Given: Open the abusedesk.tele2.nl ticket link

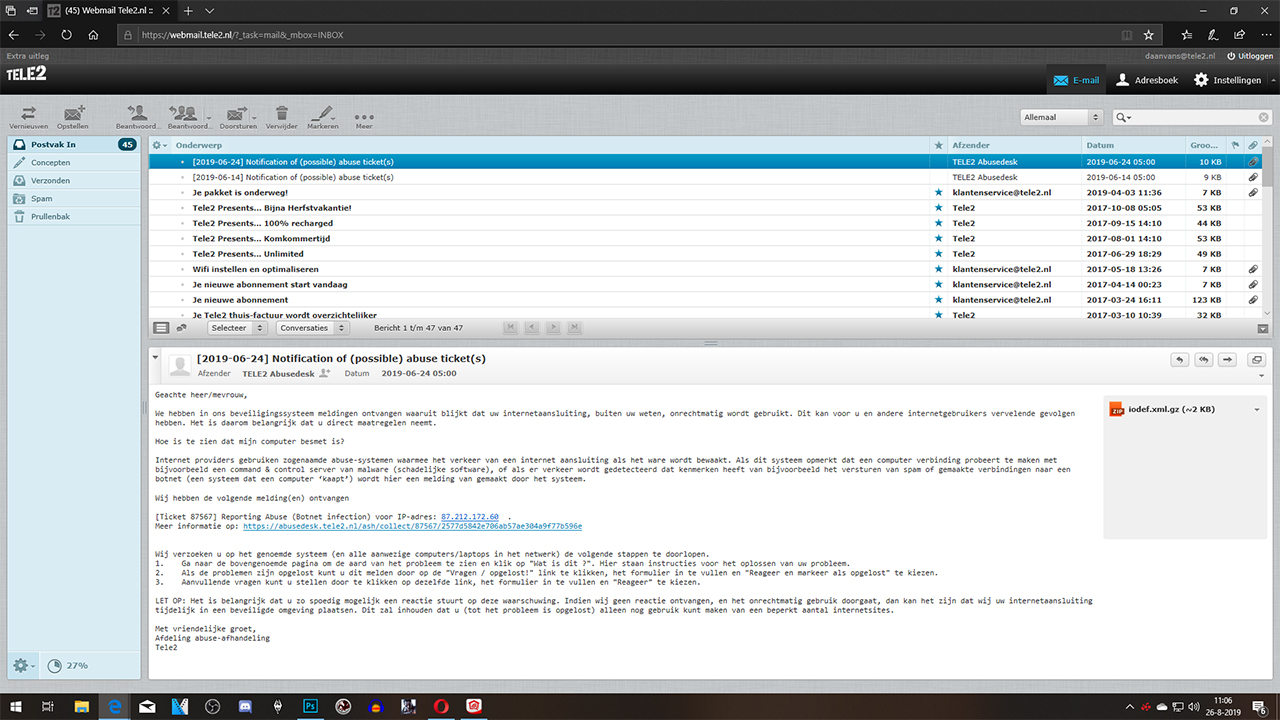Looking at the screenshot, I should point(412,526).
